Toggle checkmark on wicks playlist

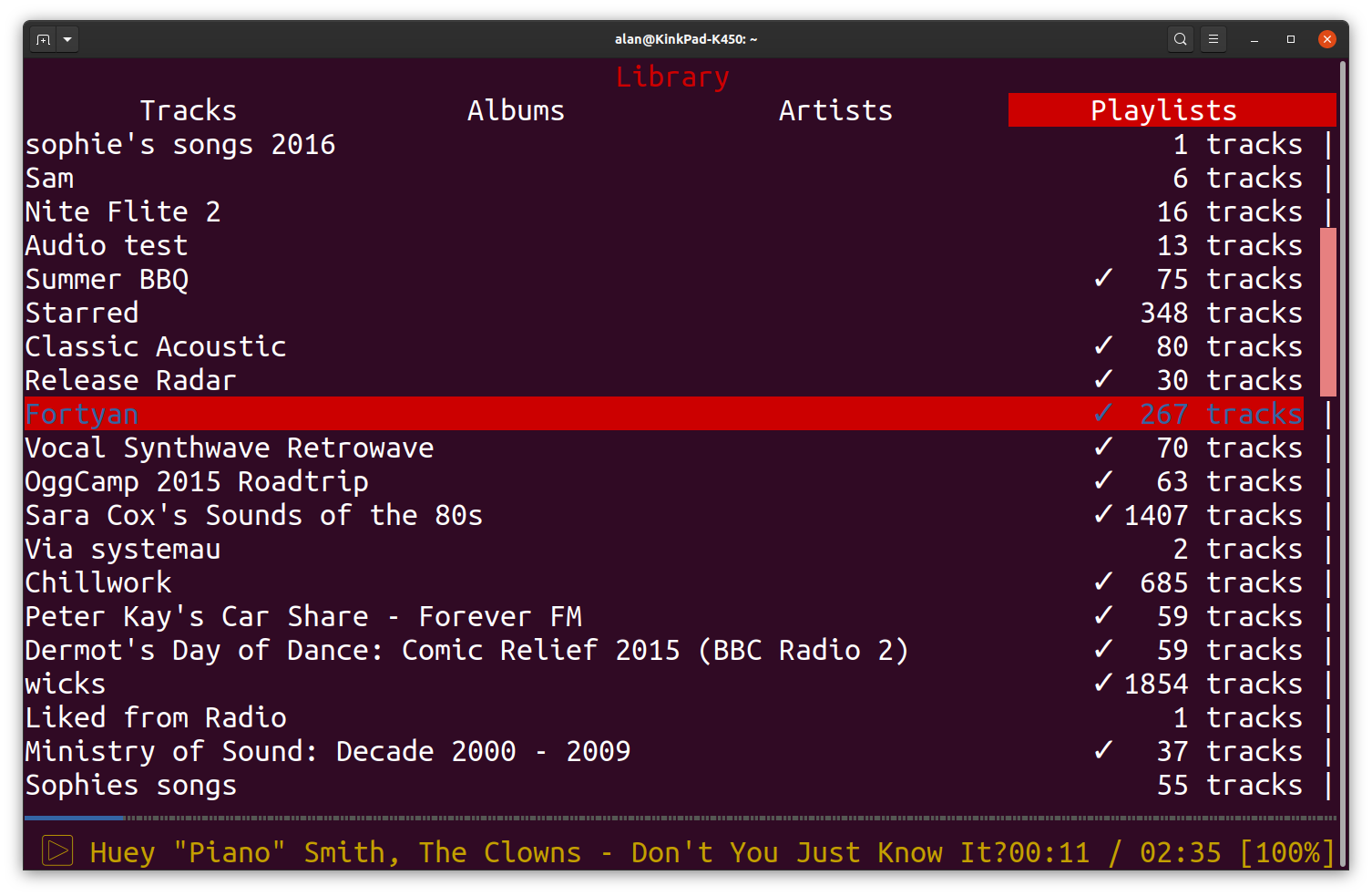pos(1103,683)
